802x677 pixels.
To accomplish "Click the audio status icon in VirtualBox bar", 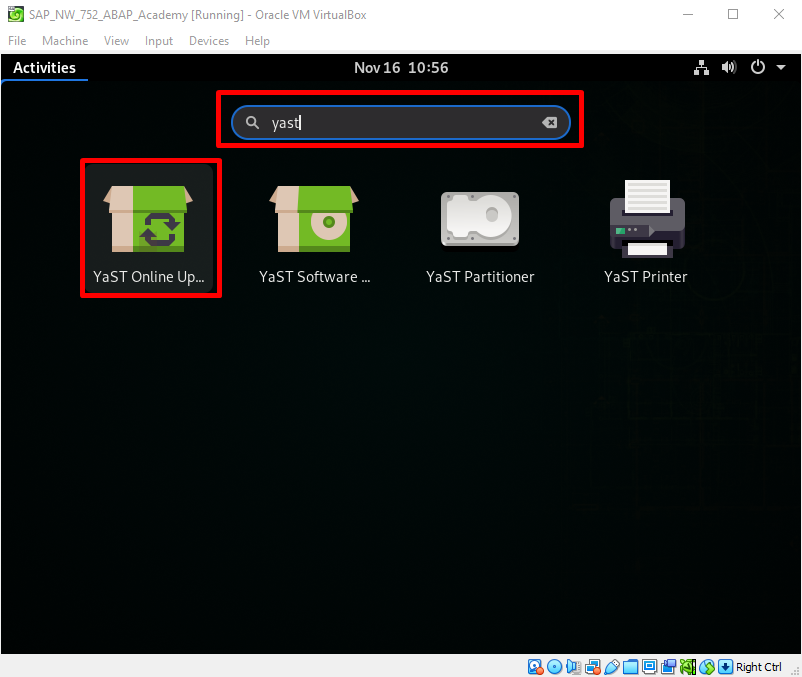I will pos(573,667).
